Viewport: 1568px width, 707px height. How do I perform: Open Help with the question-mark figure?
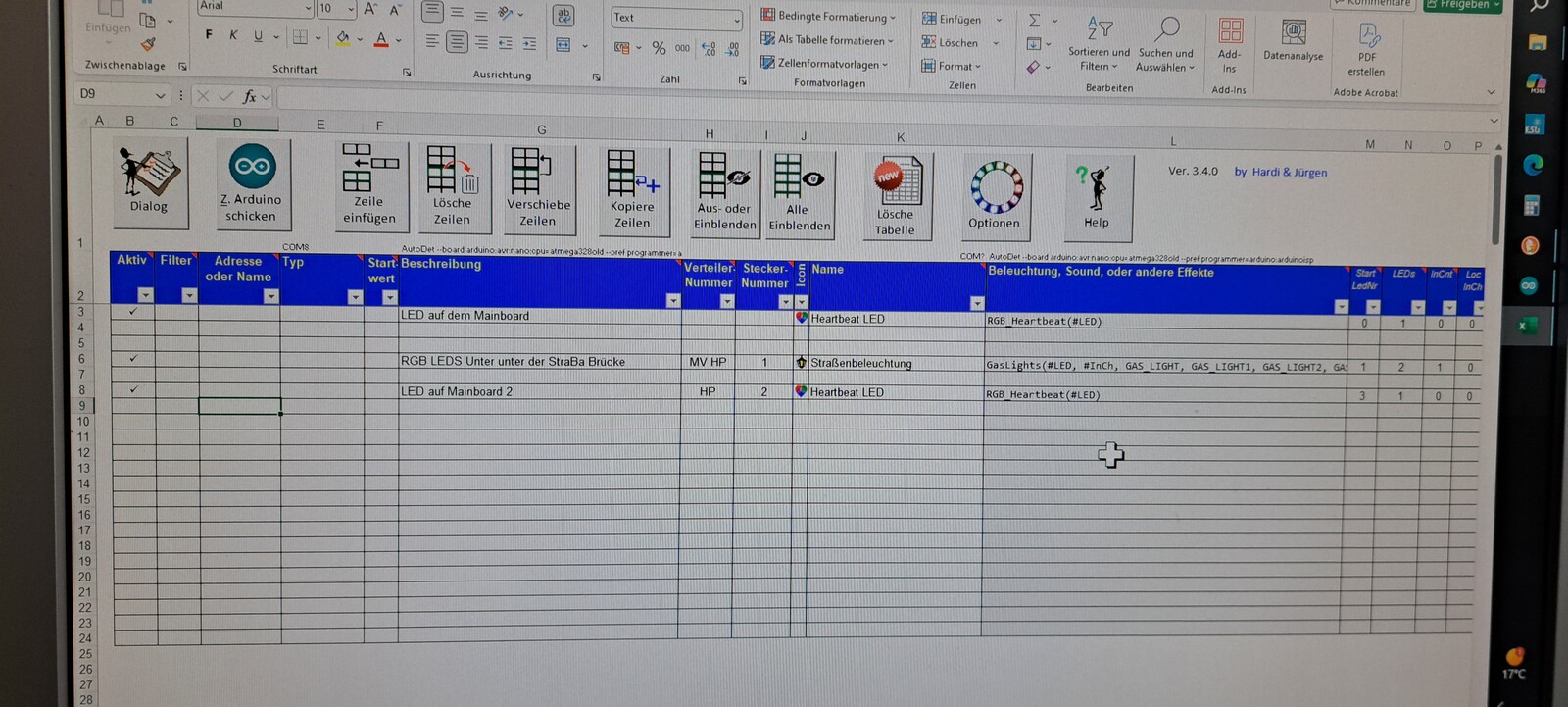(x=1097, y=197)
